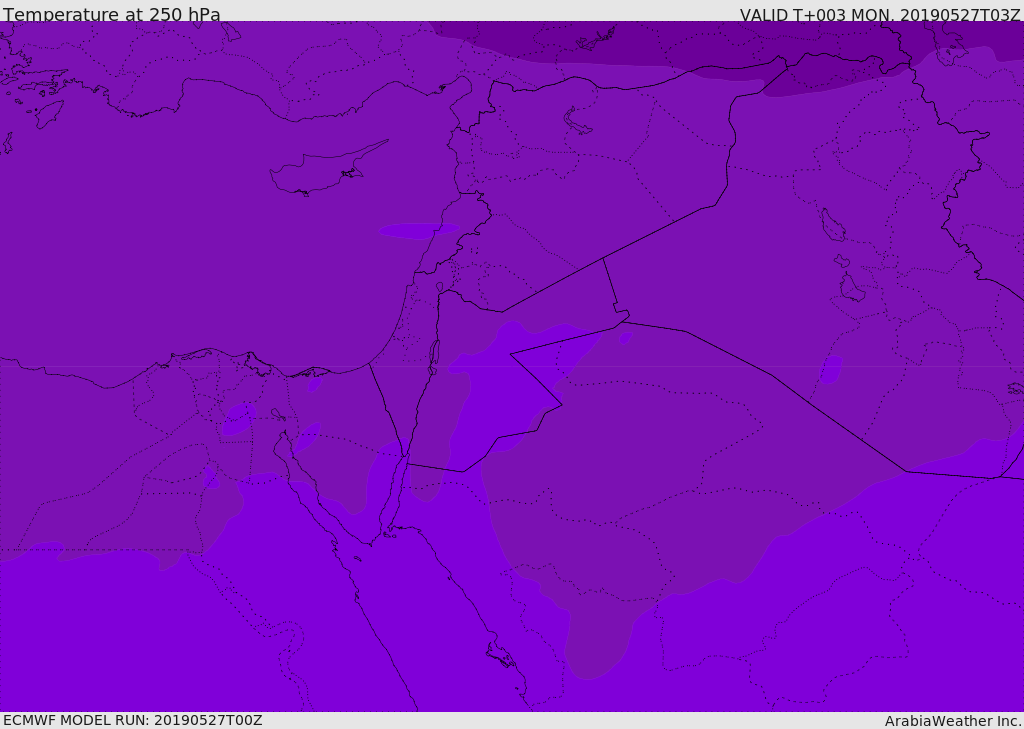Click the Sinai Peninsula southern tip
Screen dimensions: 1024x729
[371, 543]
